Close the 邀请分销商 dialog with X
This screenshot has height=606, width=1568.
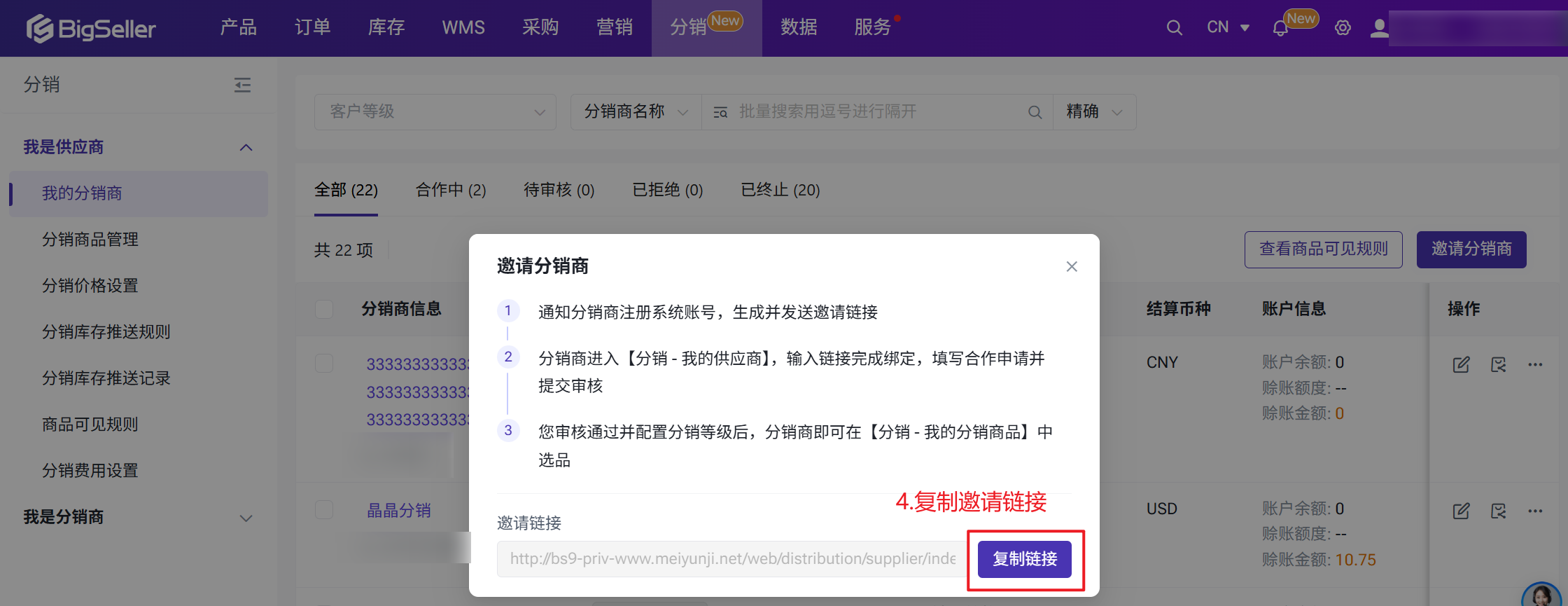click(x=1071, y=266)
